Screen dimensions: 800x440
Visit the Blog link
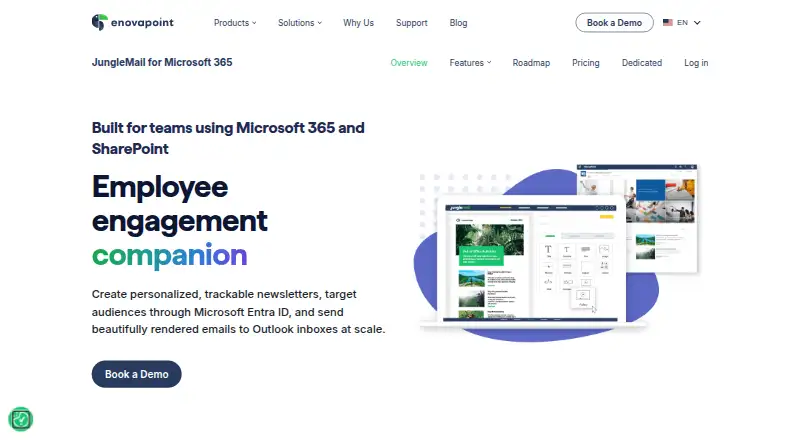click(x=458, y=23)
